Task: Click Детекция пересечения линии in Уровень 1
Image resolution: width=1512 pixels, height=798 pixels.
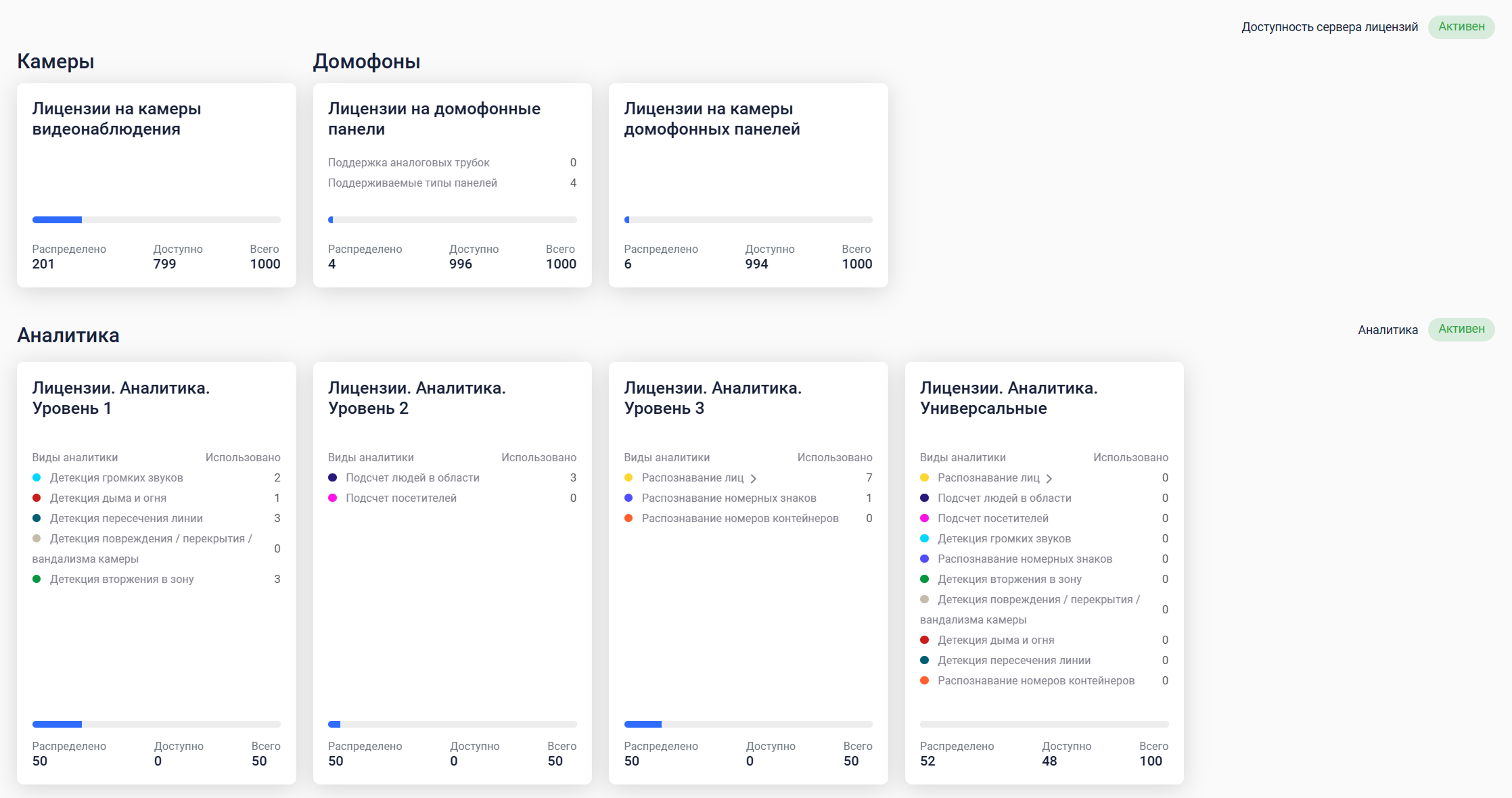Action: pyautogui.click(x=126, y=518)
